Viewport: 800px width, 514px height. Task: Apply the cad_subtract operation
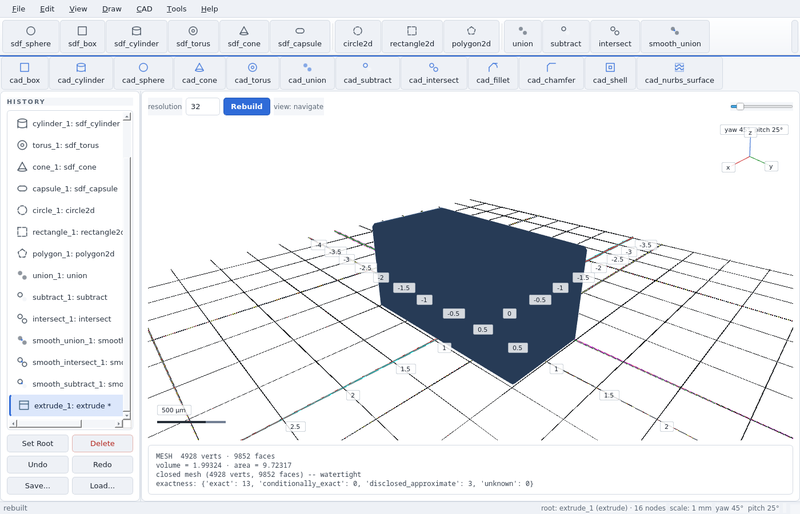(367, 74)
